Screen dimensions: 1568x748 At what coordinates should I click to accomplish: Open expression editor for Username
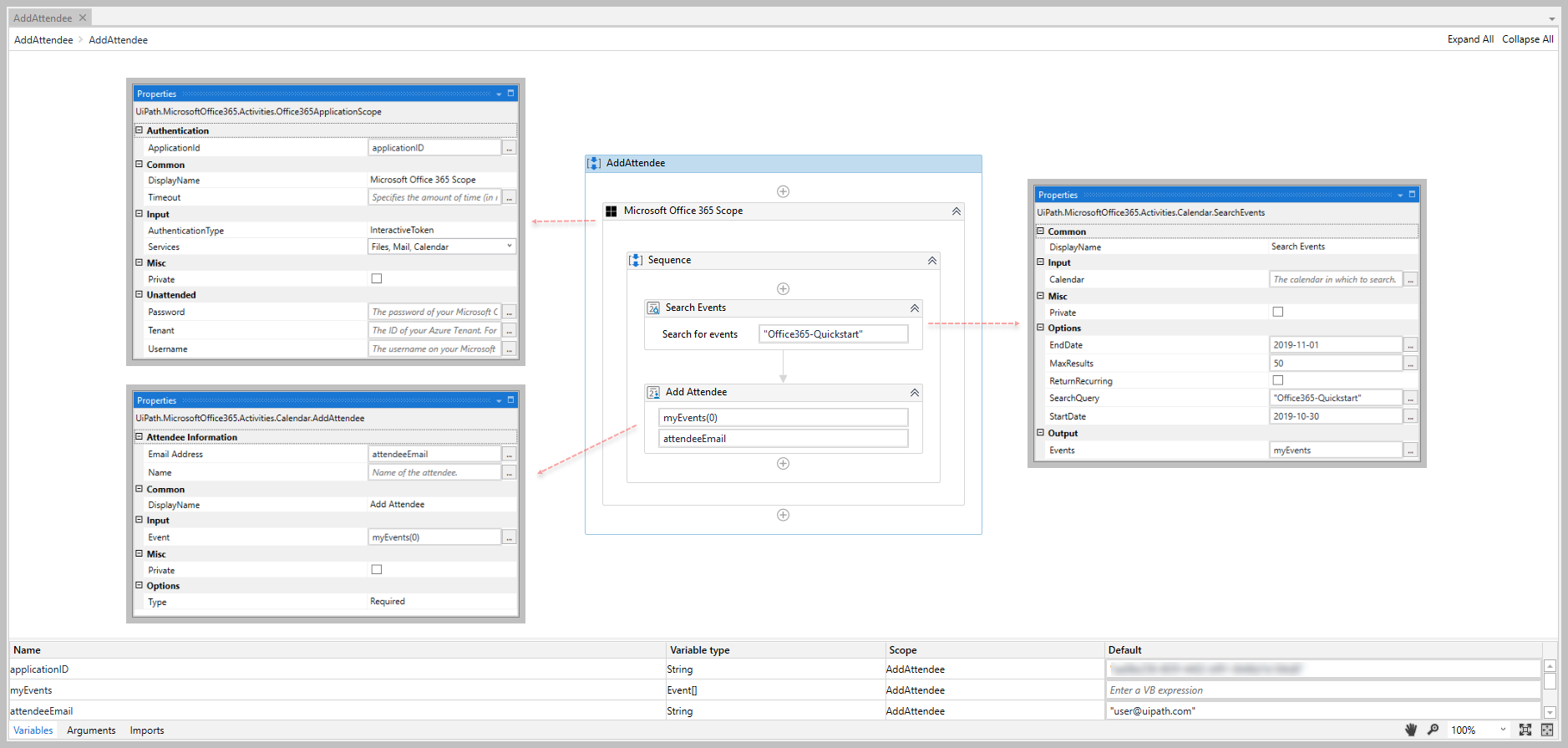pos(509,349)
